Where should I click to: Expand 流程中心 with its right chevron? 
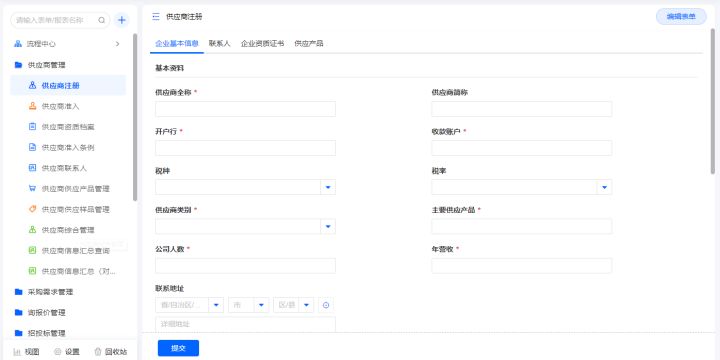click(x=118, y=44)
